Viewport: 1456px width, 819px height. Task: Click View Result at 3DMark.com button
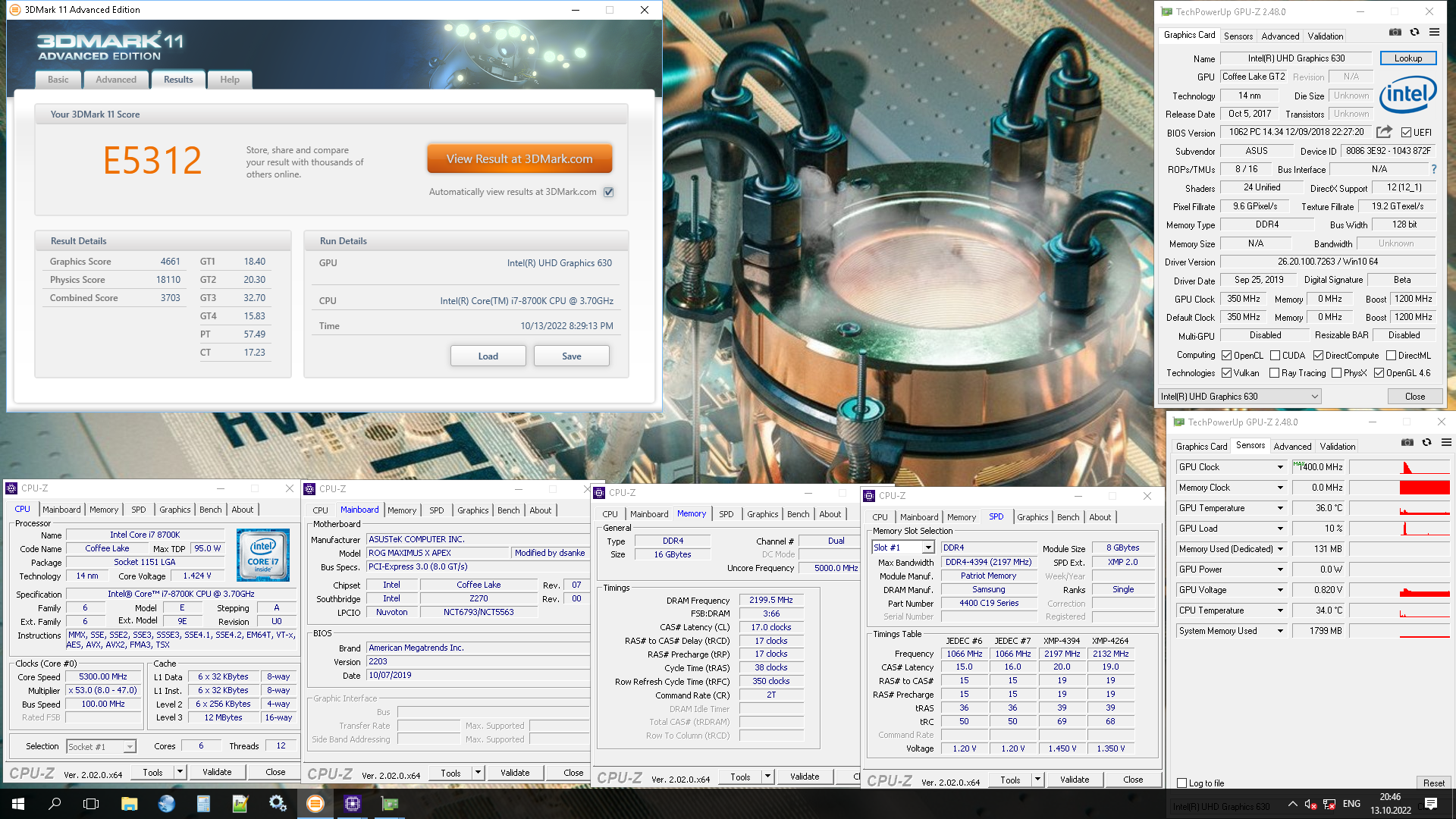[519, 159]
